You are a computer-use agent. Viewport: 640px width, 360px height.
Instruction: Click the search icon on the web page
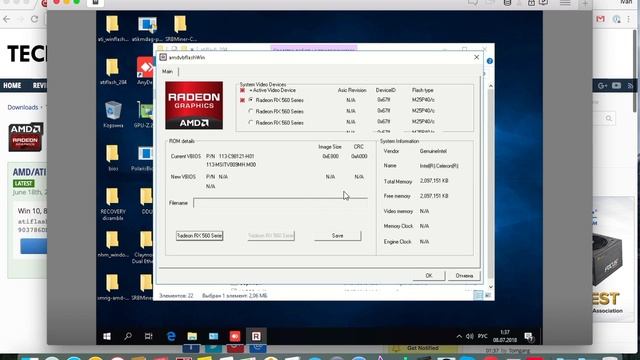pyautogui.click(x=609, y=118)
